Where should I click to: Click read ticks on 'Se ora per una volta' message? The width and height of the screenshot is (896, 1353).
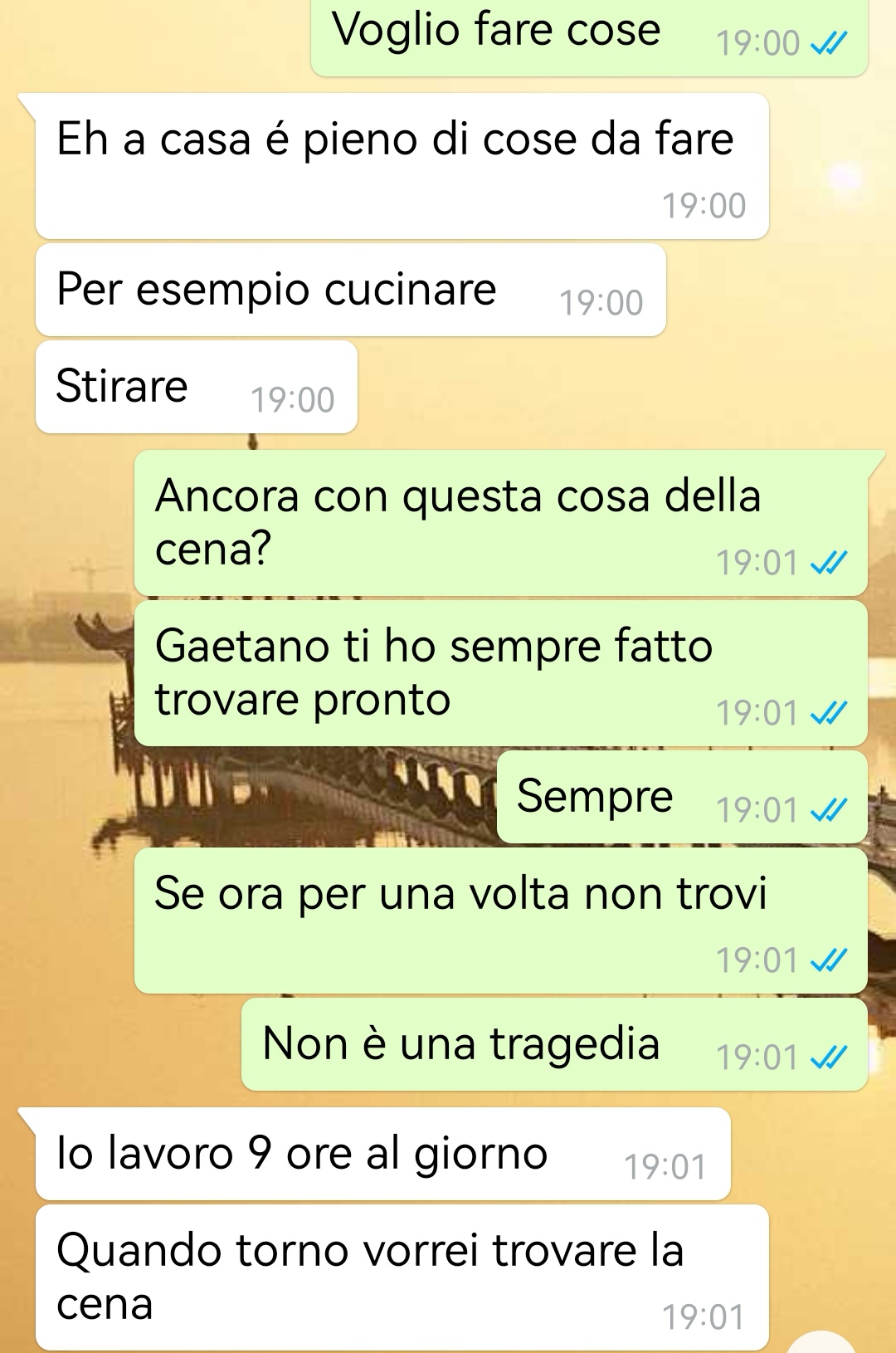click(x=829, y=960)
